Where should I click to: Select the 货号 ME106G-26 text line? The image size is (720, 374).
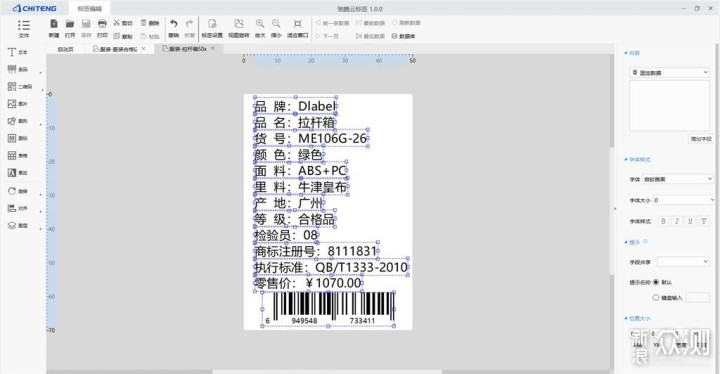pos(311,138)
